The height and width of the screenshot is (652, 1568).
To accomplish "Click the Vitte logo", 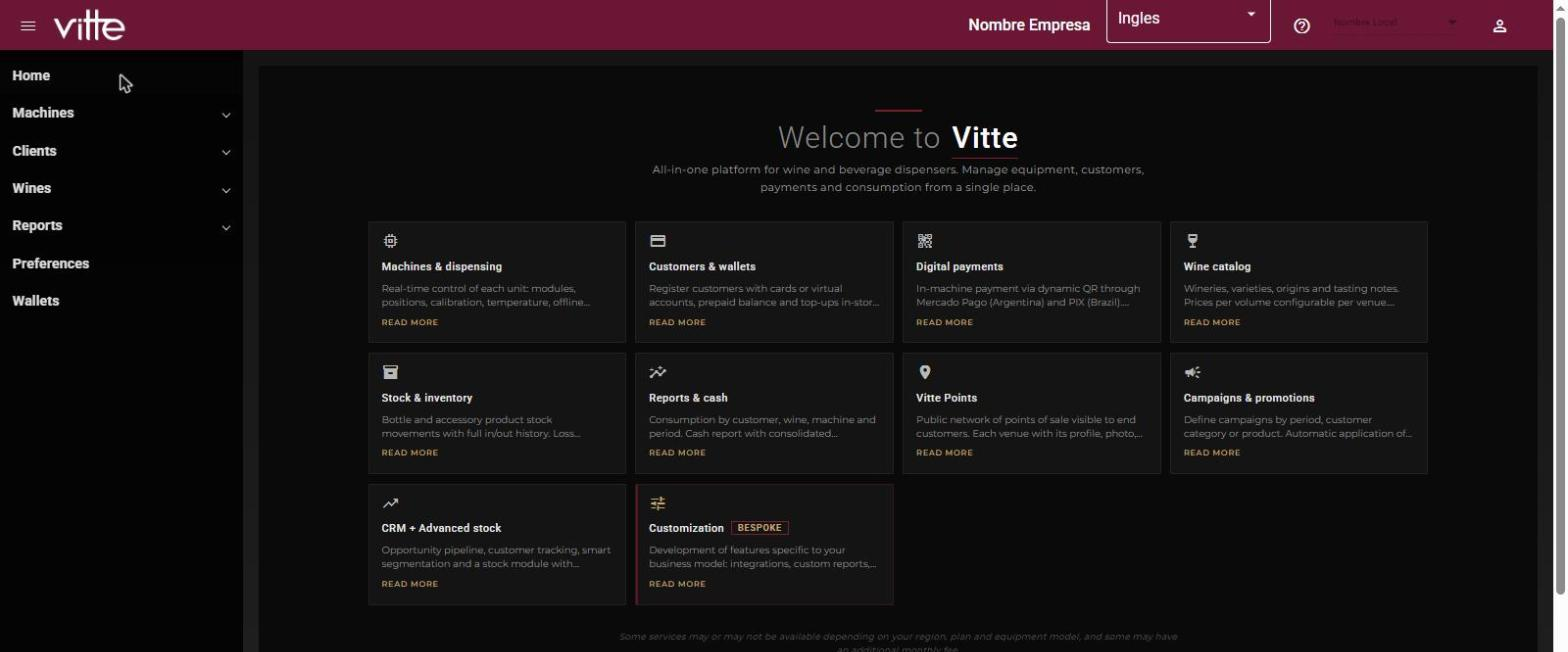I will coord(89,26).
